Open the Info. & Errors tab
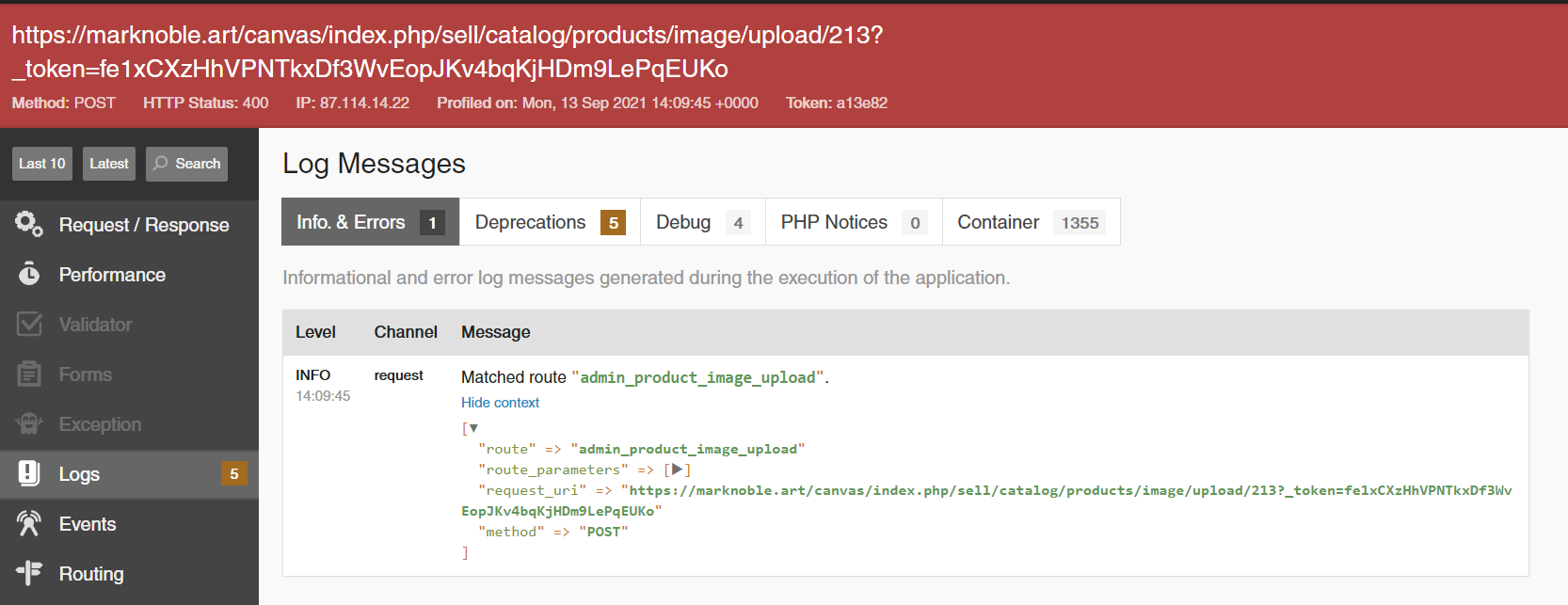1568x605 pixels. click(x=370, y=222)
